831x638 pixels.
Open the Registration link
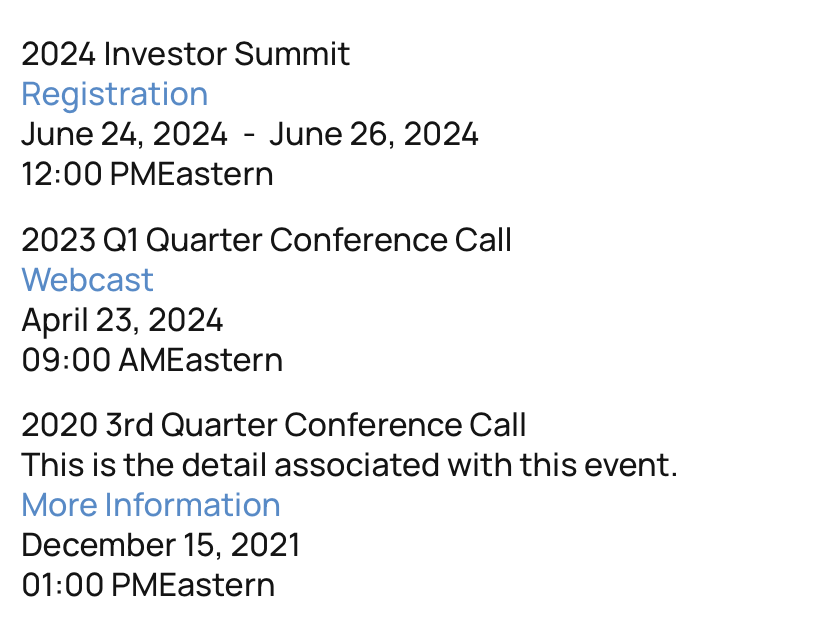[x=114, y=94]
